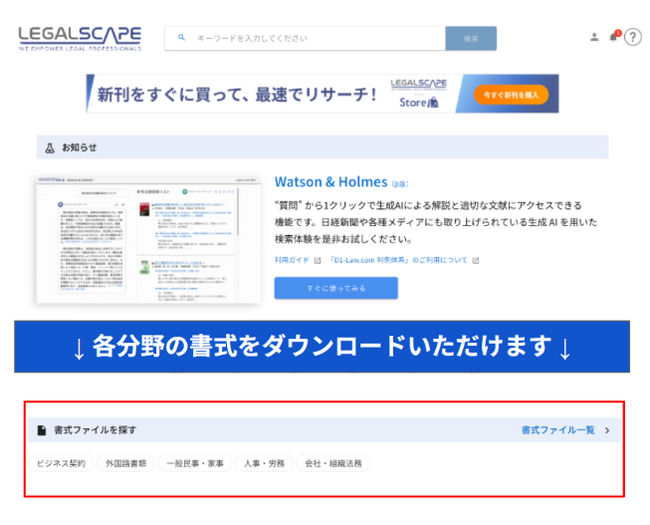
Task: Open the user account icon
Action: [x=594, y=37]
